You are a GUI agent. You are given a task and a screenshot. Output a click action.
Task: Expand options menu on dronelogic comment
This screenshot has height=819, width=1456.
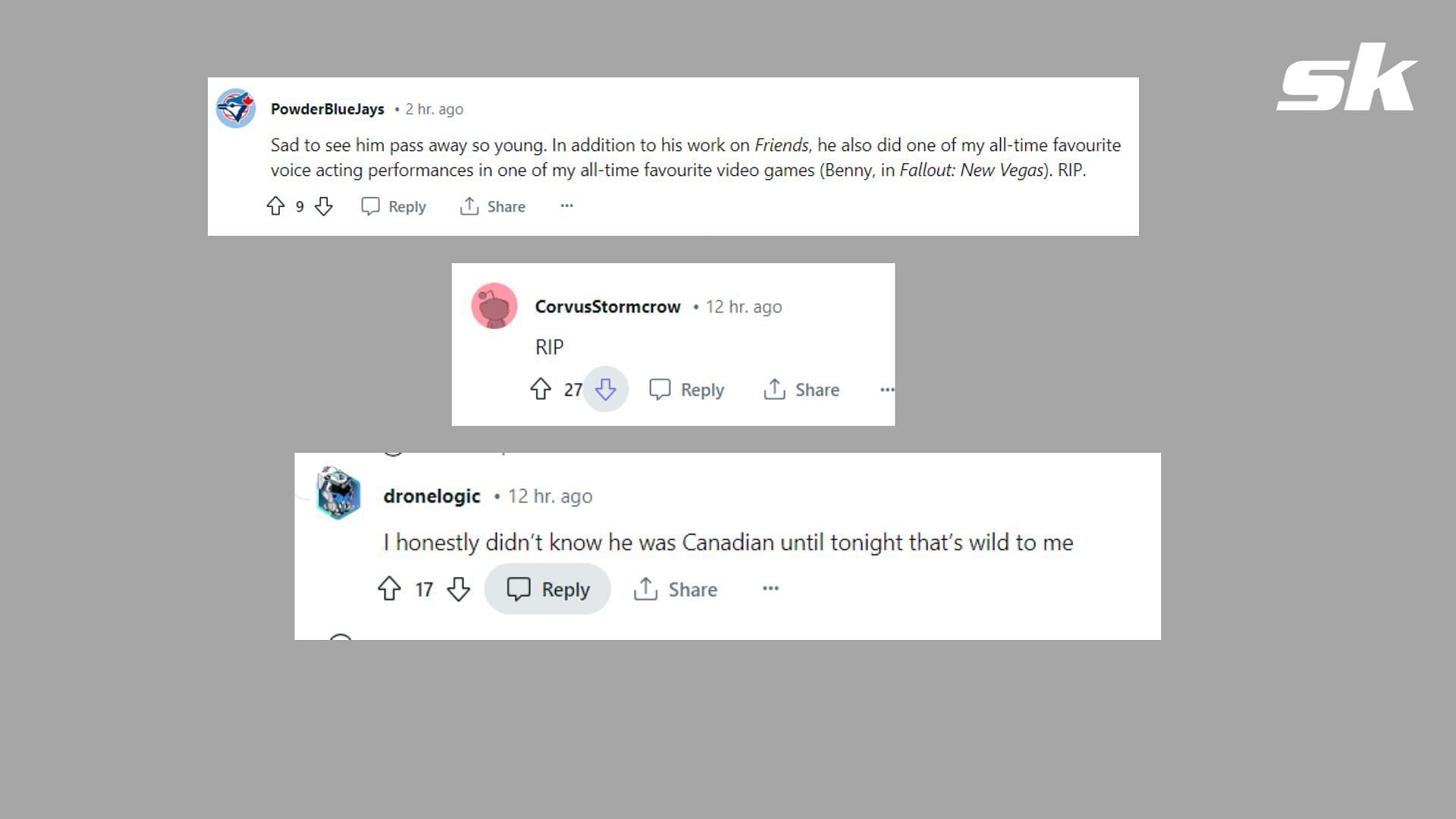pos(770,589)
